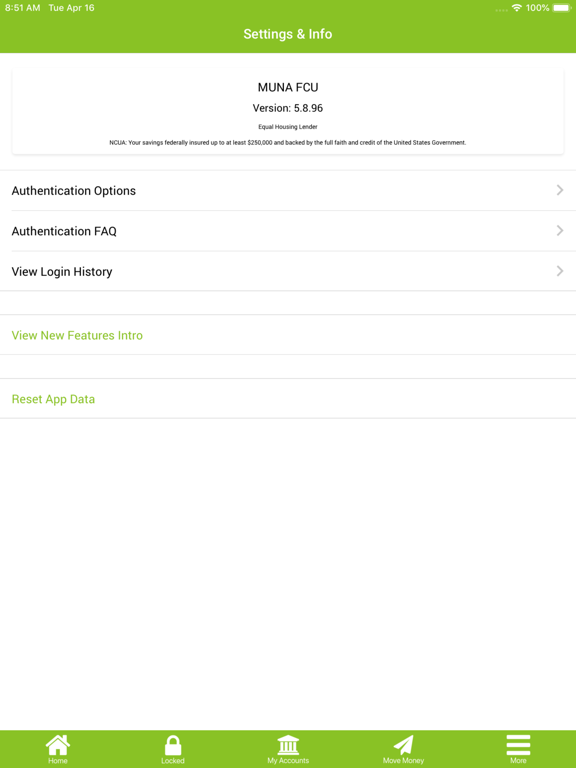Open View Login History row
Viewport: 576px width, 768px height.
tap(288, 271)
